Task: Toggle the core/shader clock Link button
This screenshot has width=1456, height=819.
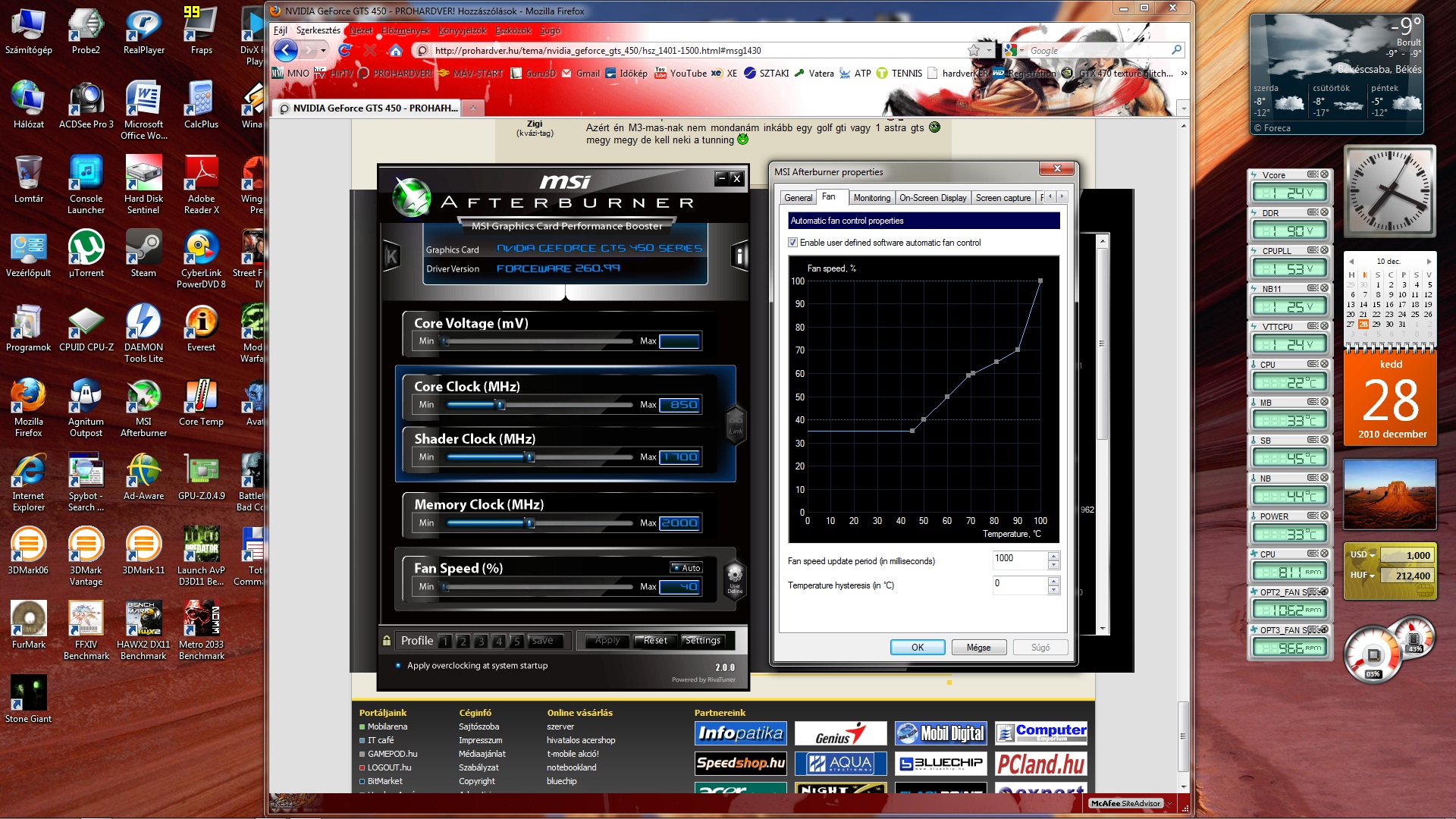Action: click(736, 424)
